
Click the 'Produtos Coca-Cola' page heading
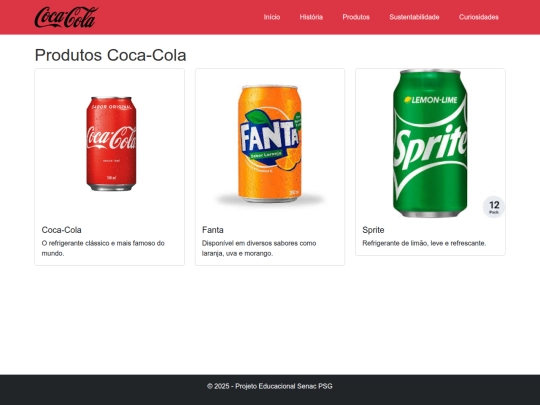point(111,55)
